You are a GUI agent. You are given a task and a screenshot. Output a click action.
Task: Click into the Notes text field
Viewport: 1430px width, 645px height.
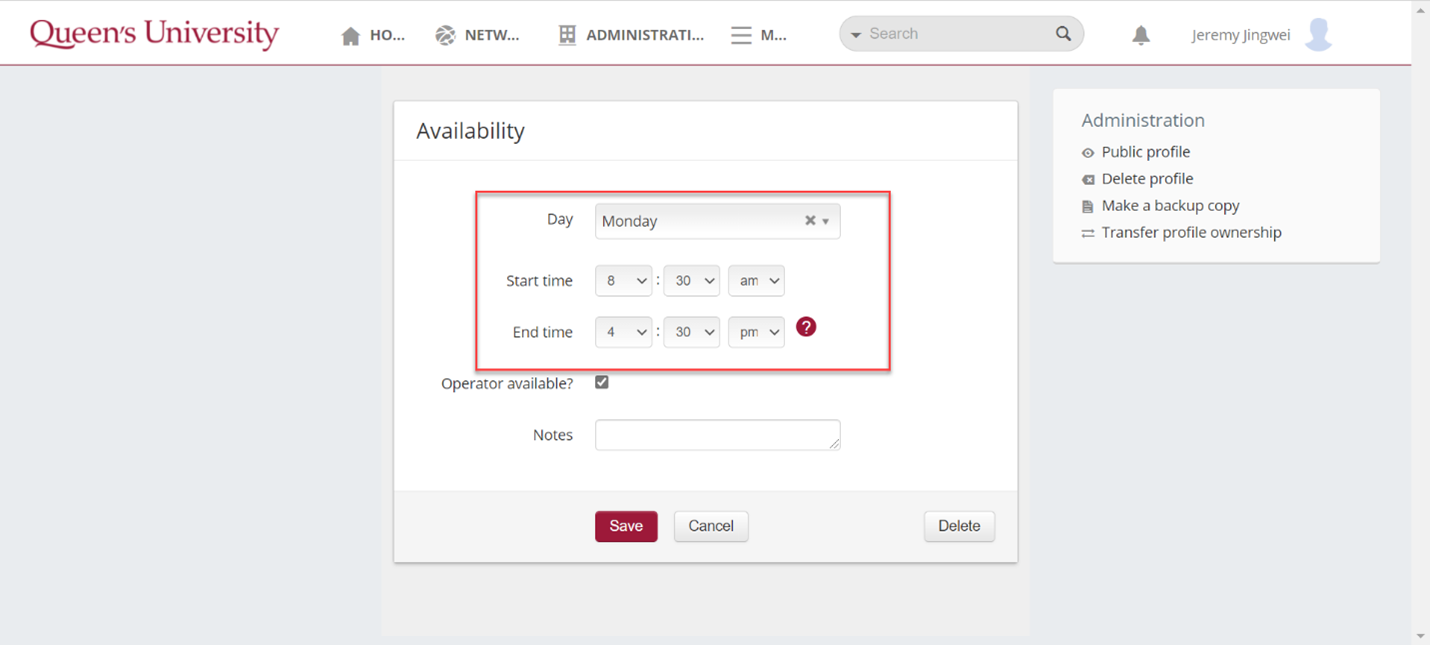click(x=716, y=435)
